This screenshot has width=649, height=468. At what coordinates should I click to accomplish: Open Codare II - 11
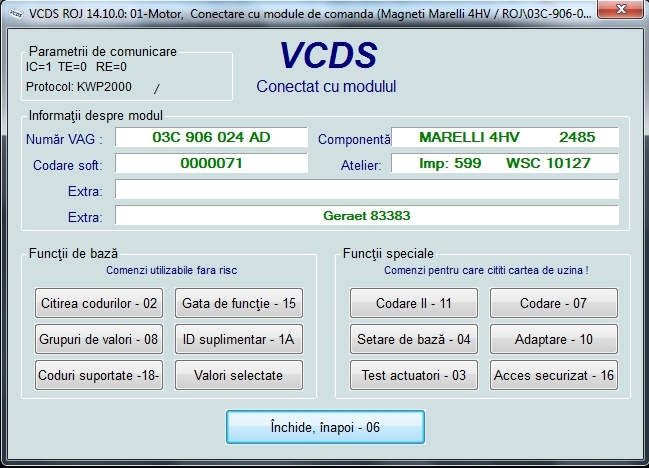tap(414, 303)
